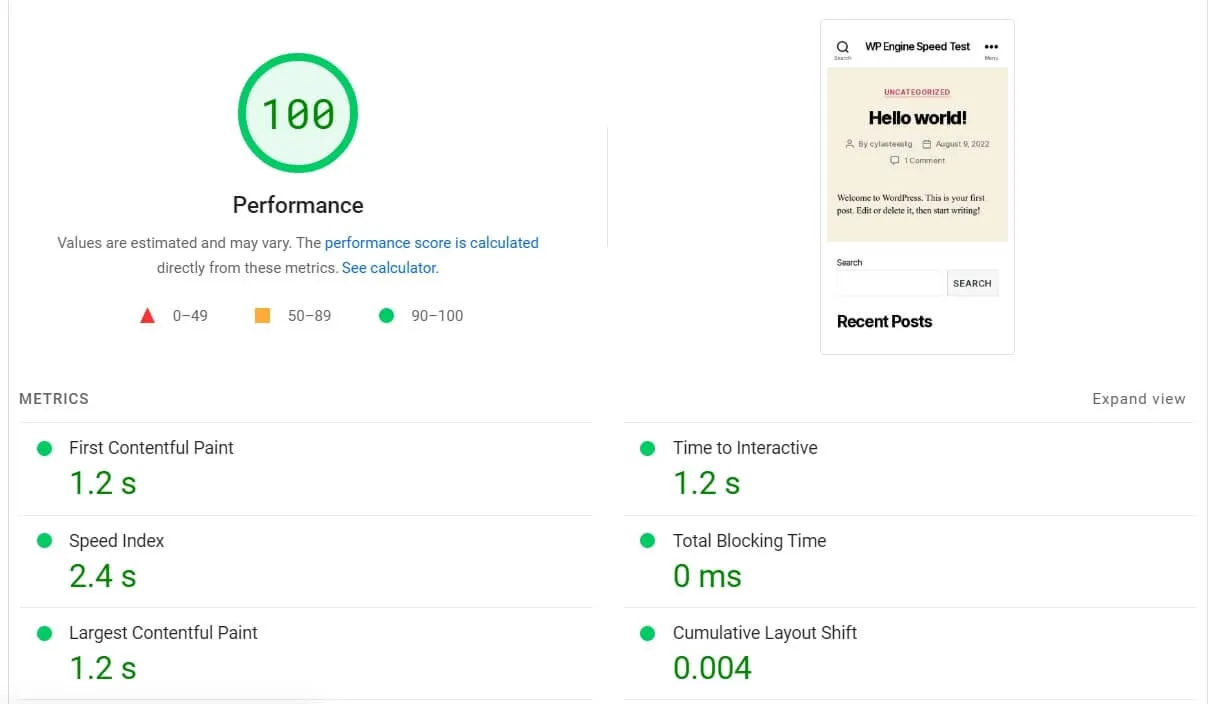The height and width of the screenshot is (704, 1214).
Task: Click the UNCATEGORIZED category label in preview
Action: point(917,92)
